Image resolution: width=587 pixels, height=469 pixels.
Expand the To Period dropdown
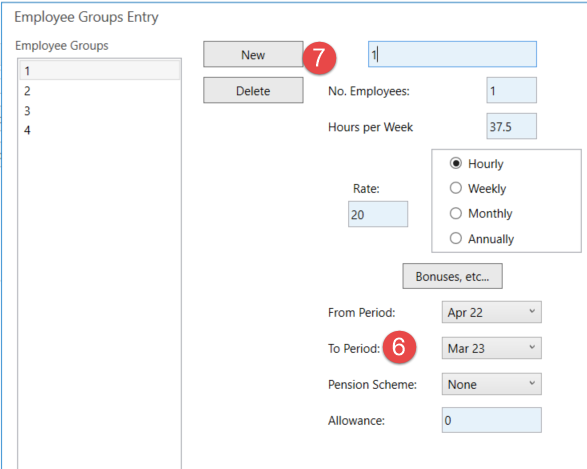(492, 348)
